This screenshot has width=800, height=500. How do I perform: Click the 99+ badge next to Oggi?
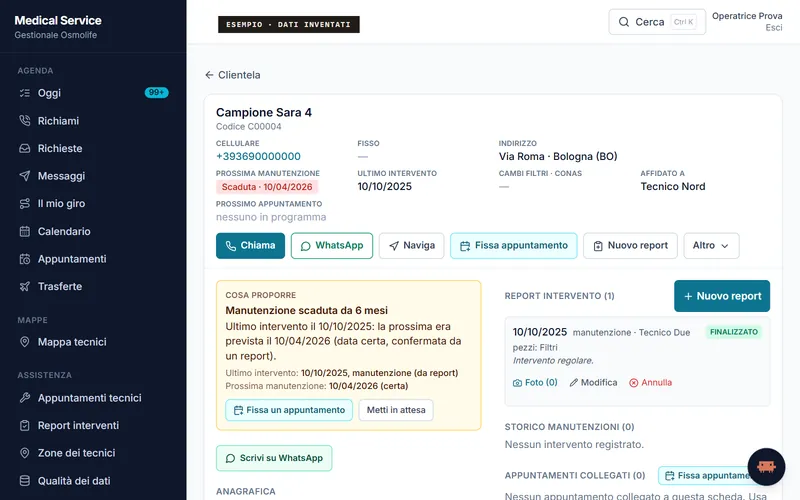156,92
